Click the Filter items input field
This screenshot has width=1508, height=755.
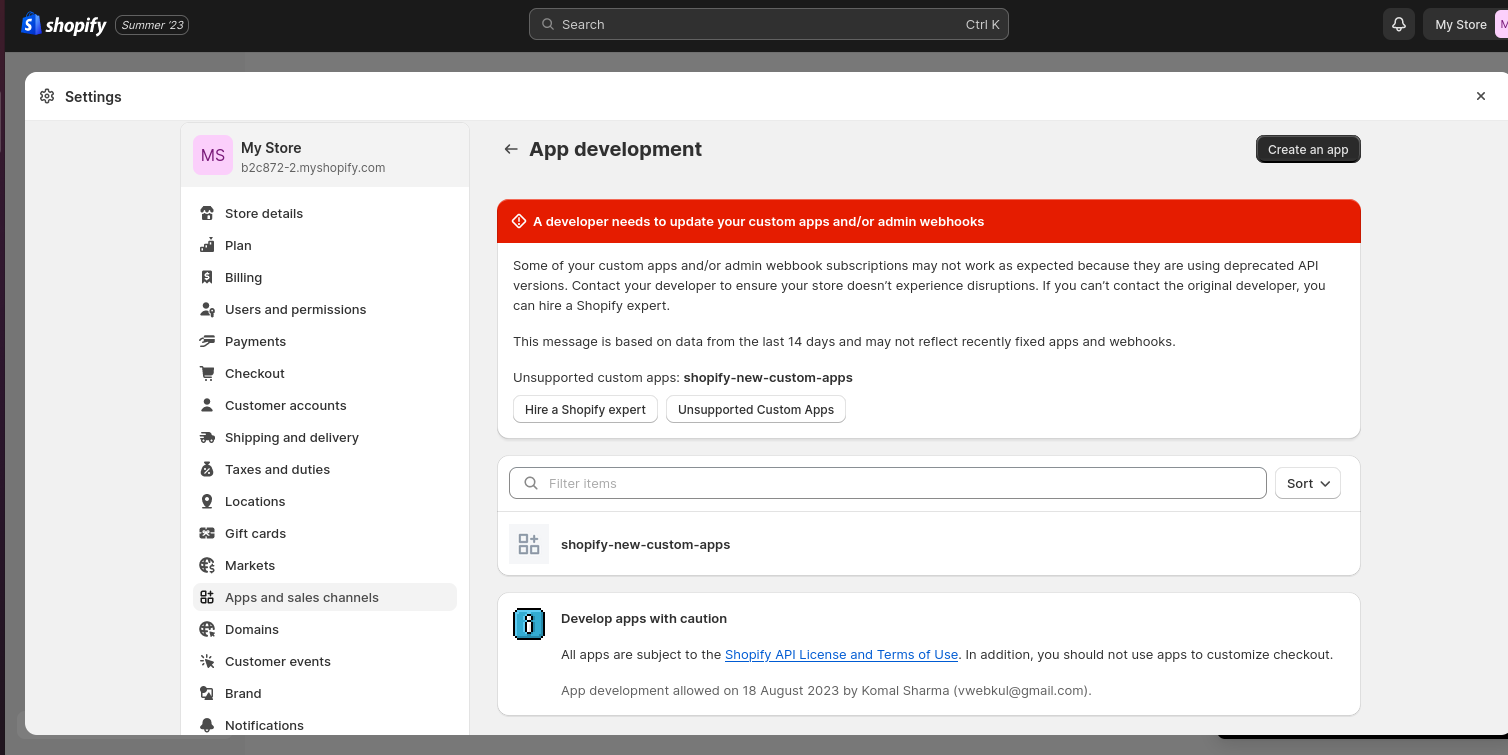click(888, 483)
